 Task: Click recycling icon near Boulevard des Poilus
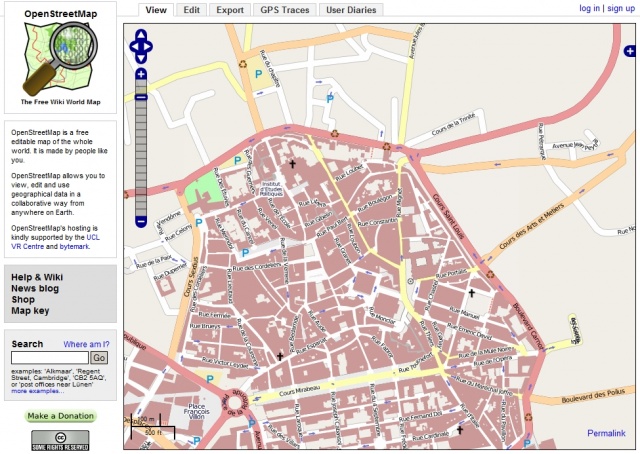[529, 417]
